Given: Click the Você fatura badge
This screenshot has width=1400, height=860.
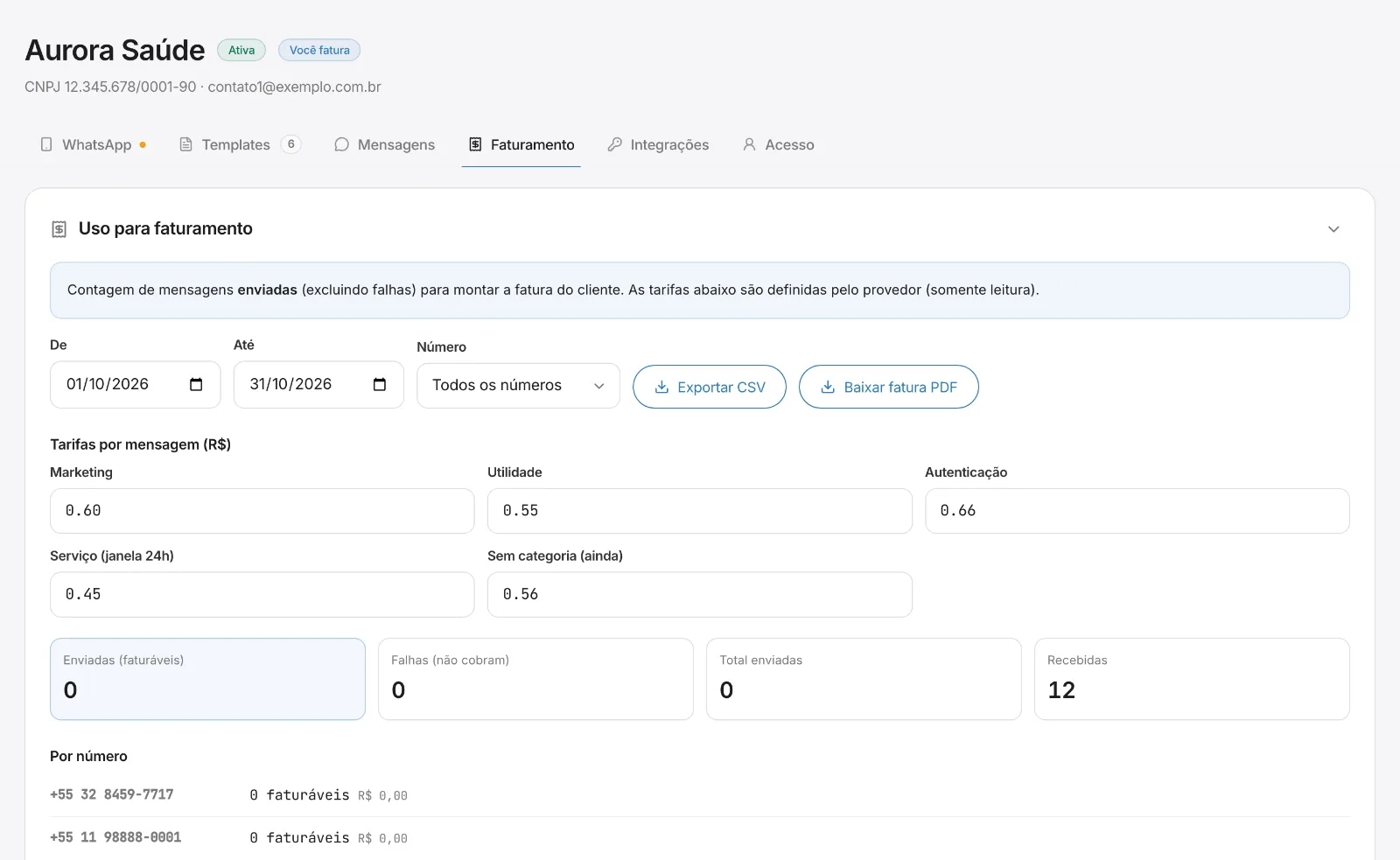Looking at the screenshot, I should point(319,50).
